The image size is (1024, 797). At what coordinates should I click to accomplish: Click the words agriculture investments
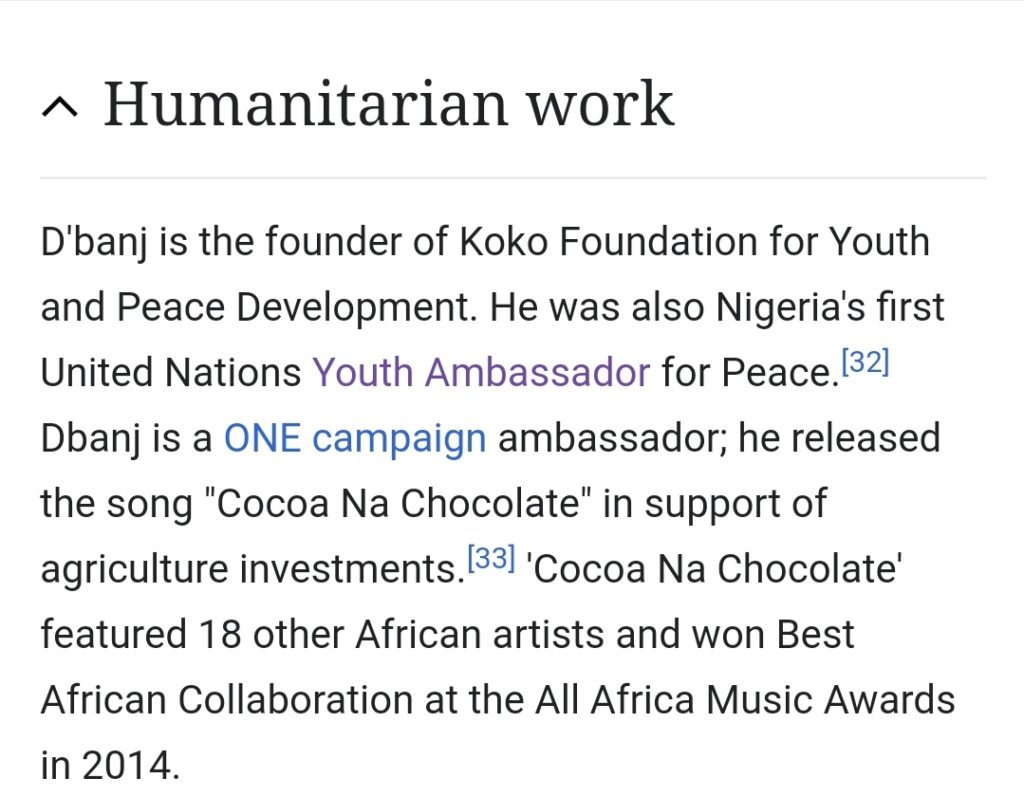point(249,570)
